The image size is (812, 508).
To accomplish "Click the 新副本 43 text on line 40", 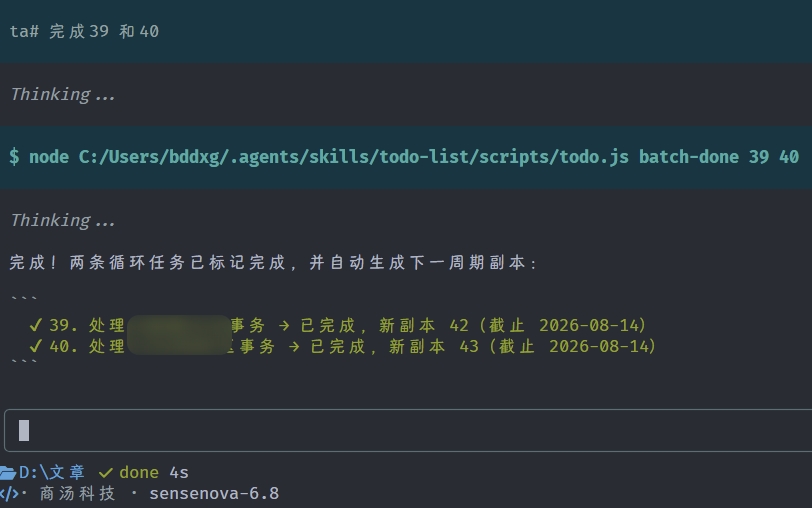I will (434, 346).
